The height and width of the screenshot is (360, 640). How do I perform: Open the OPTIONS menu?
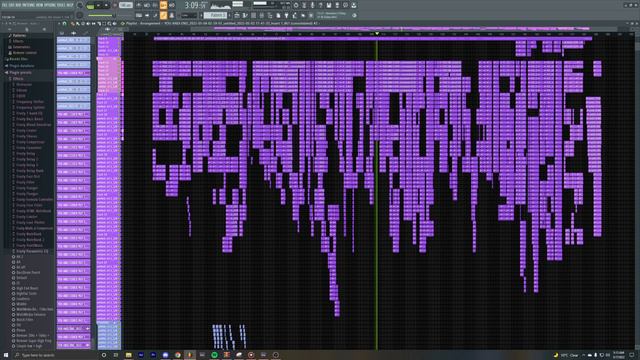point(50,5)
